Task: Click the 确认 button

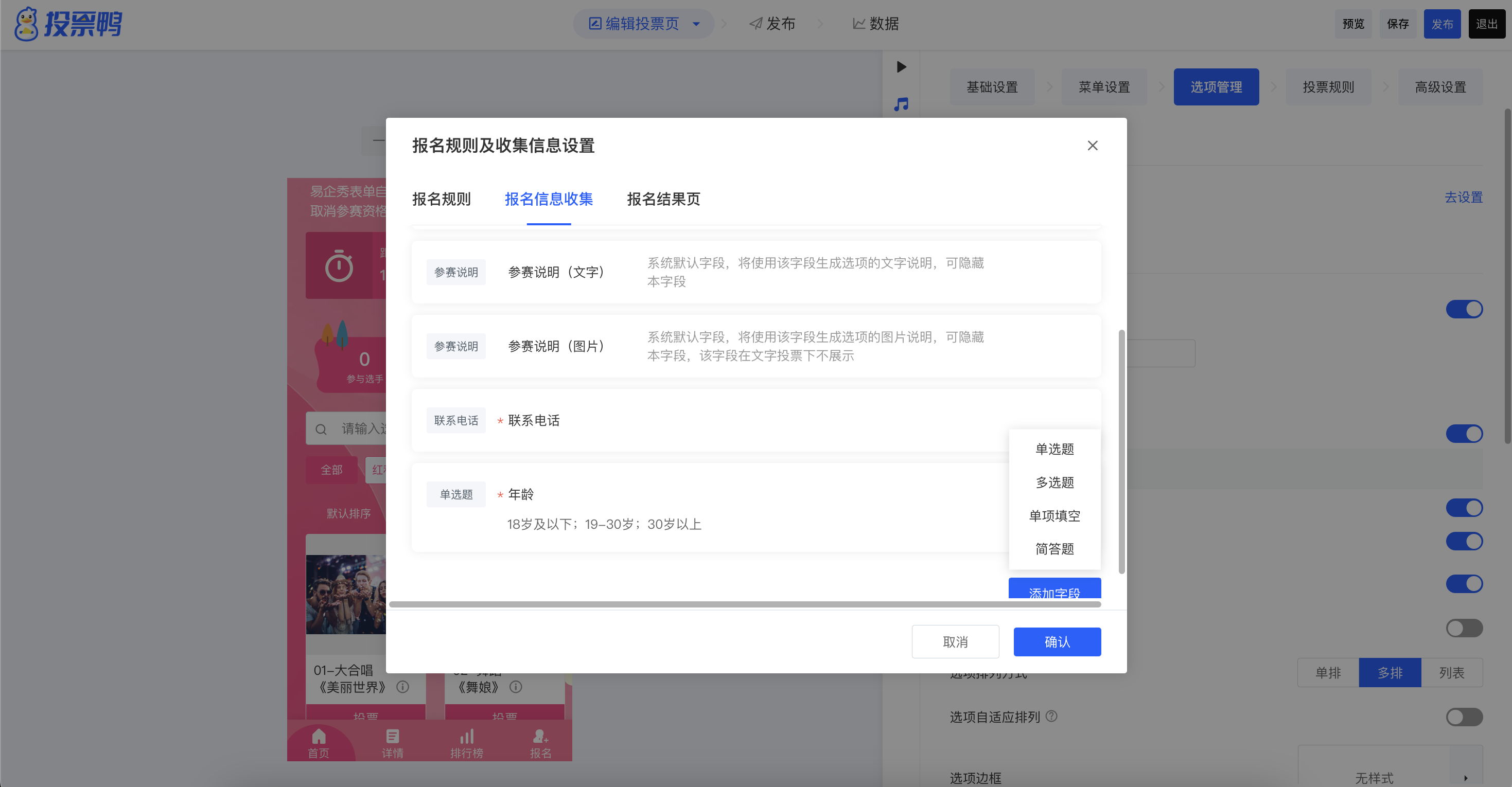Action: point(1057,642)
